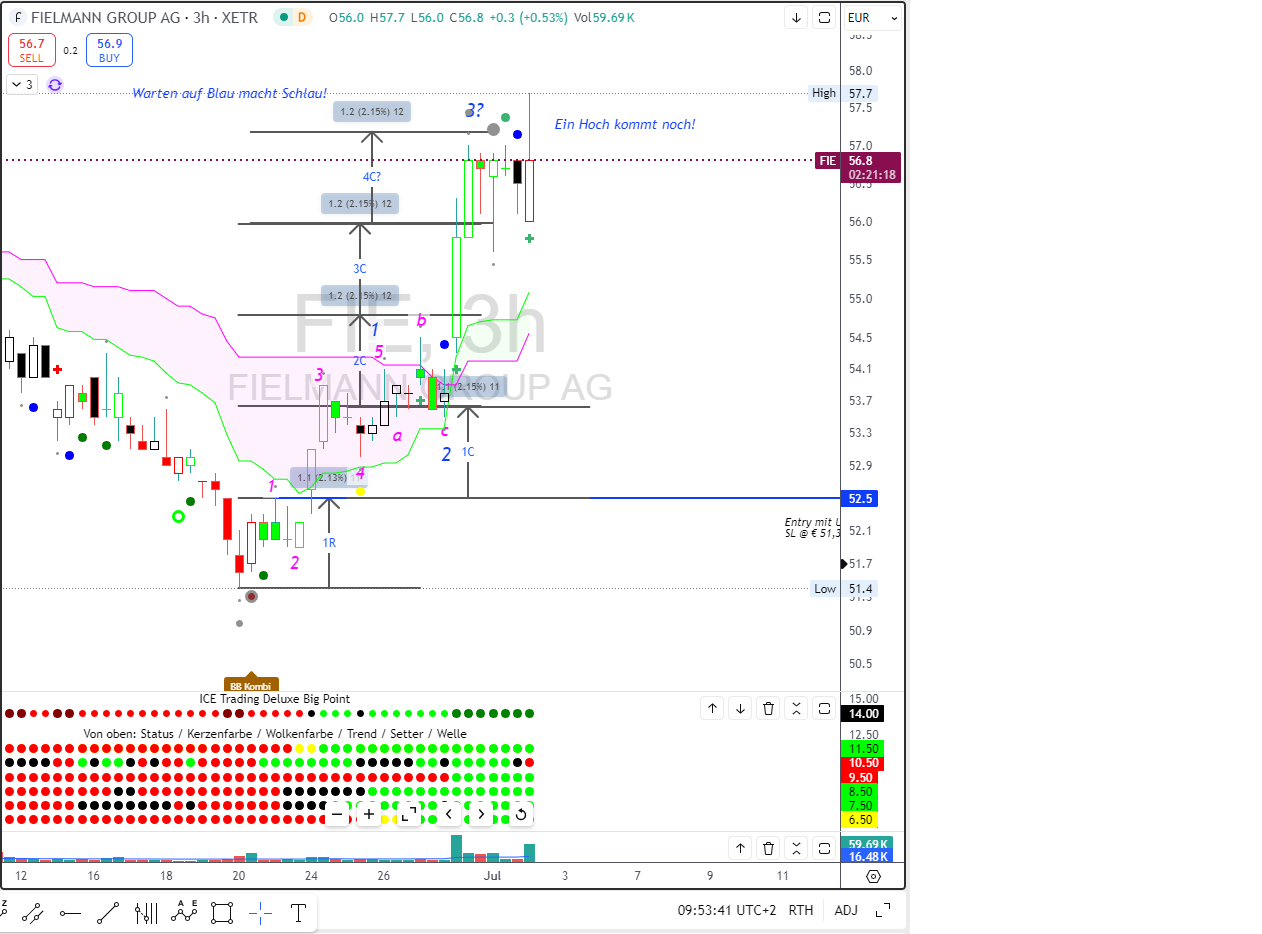Toggle ADJ price adjustment
This screenshot has height=934, width=1262.
coord(846,911)
